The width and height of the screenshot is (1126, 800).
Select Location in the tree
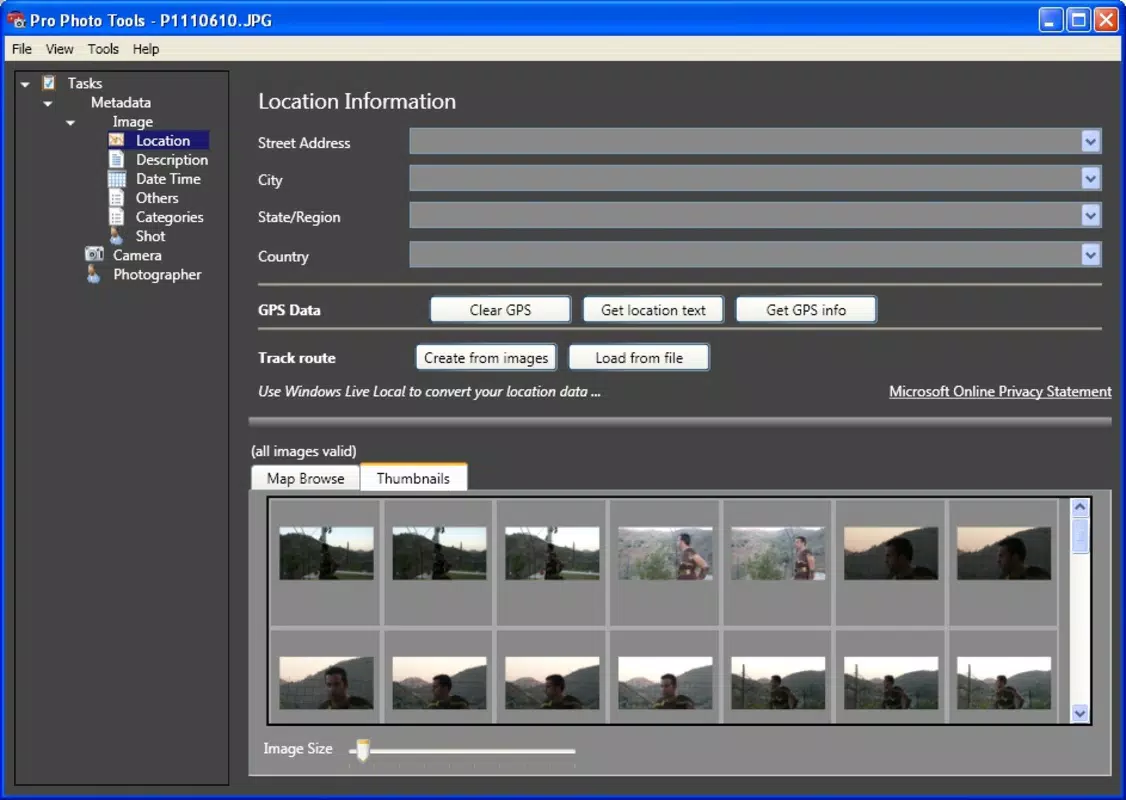[163, 140]
